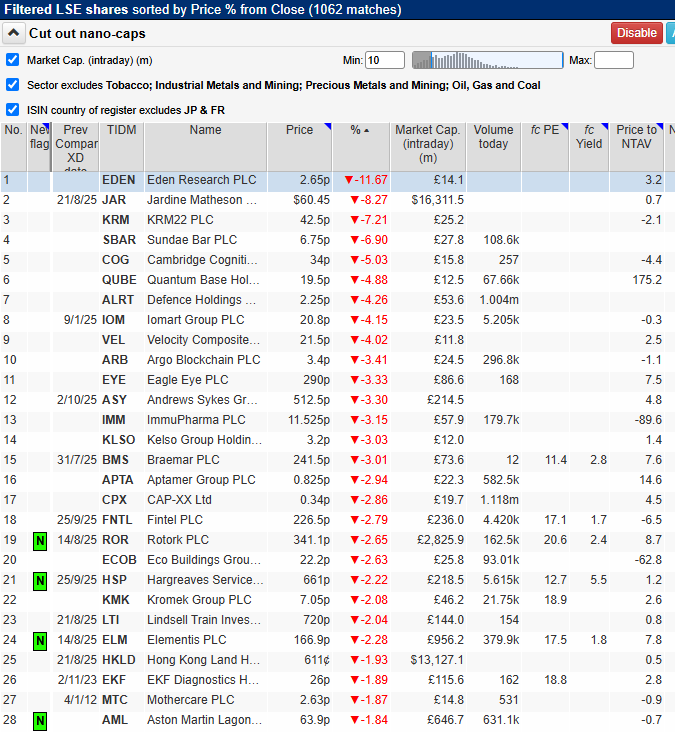Screen dimensions: 675x732
Task: Click the VEL ticker
Action: tap(113, 340)
